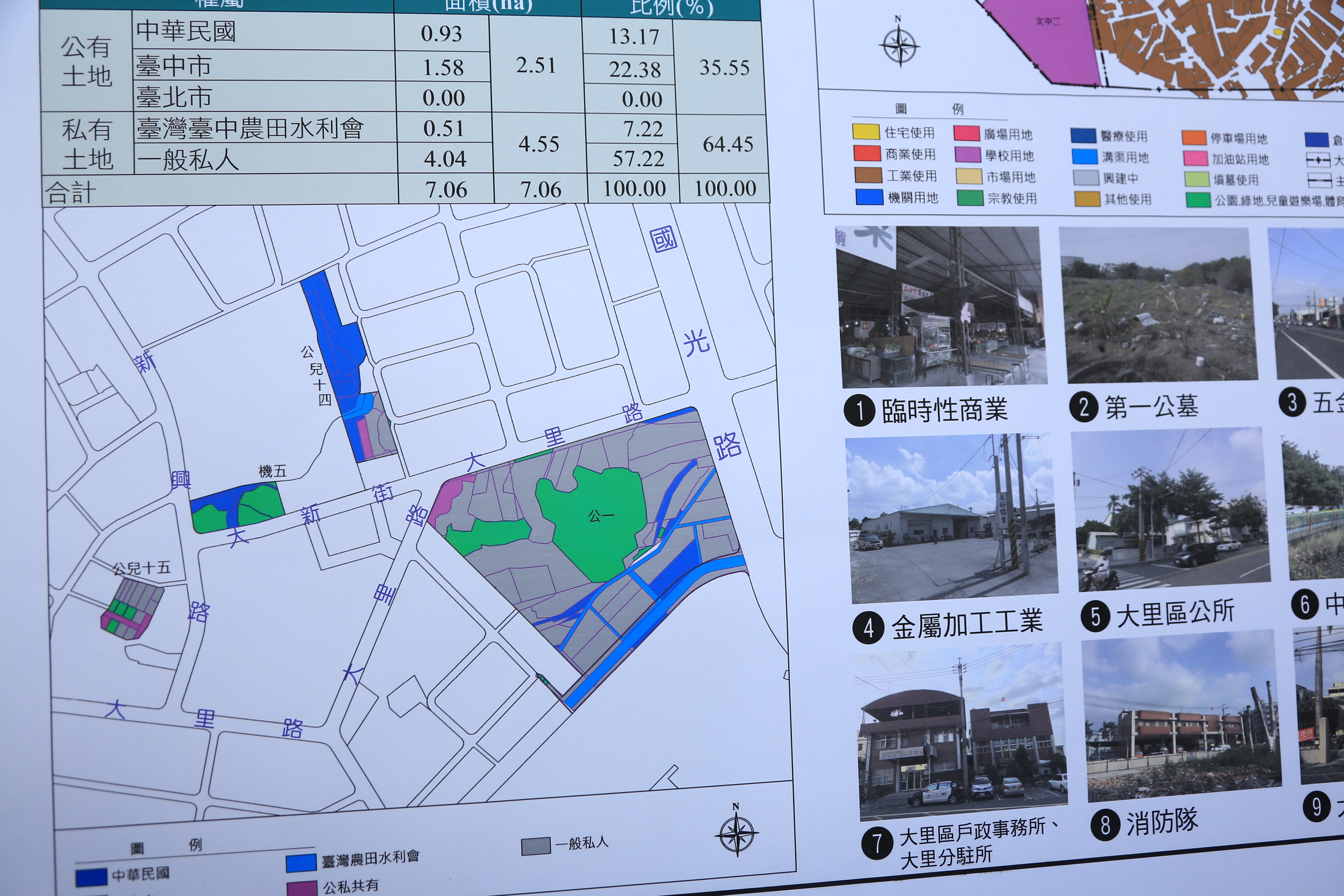Select the red 商業使用 legend swatch

tap(867, 153)
